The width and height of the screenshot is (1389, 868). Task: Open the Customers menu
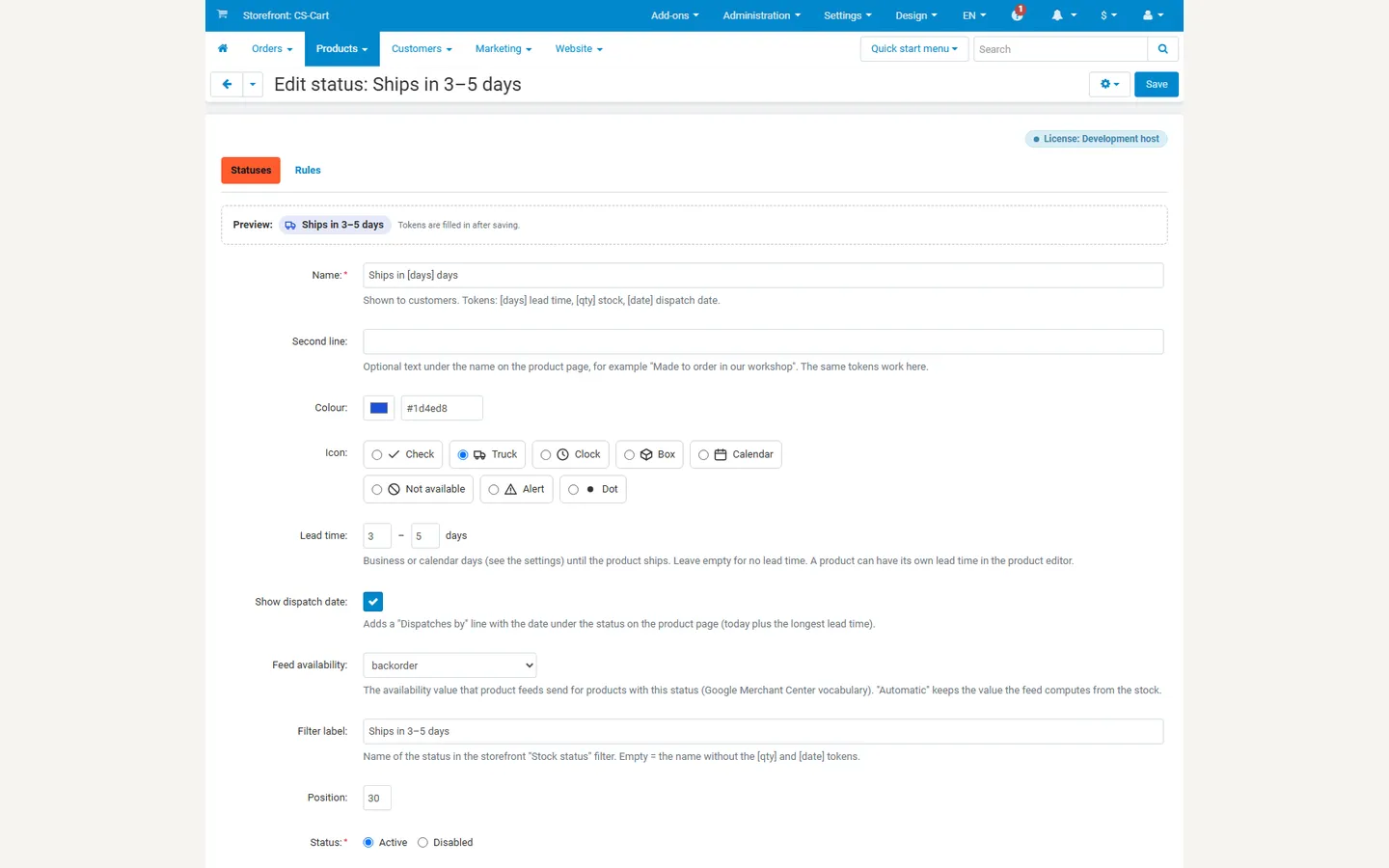(x=422, y=49)
